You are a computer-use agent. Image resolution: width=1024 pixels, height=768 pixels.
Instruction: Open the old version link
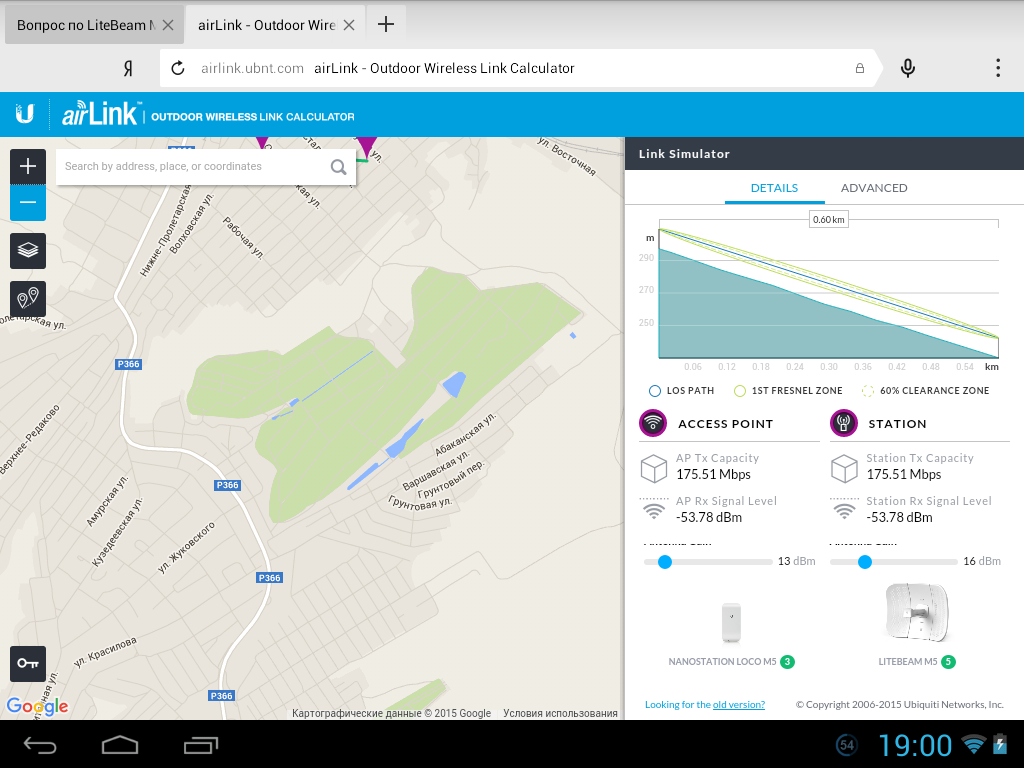pos(739,705)
